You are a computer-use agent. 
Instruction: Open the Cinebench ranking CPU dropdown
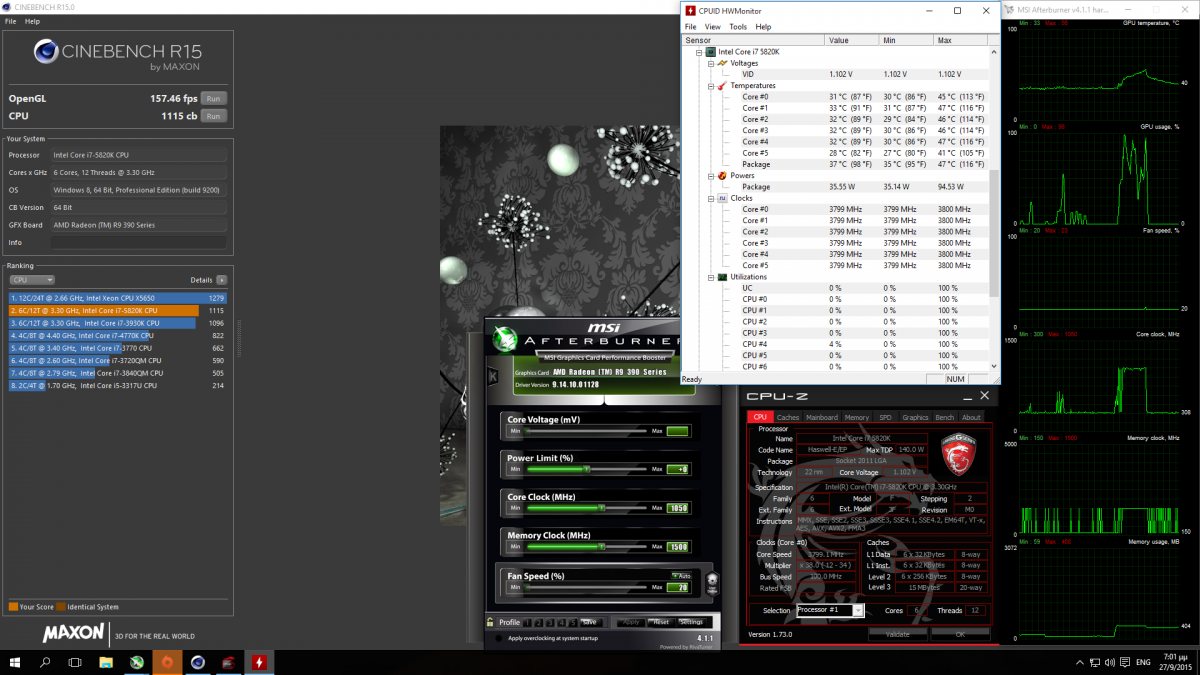pyautogui.click(x=32, y=280)
